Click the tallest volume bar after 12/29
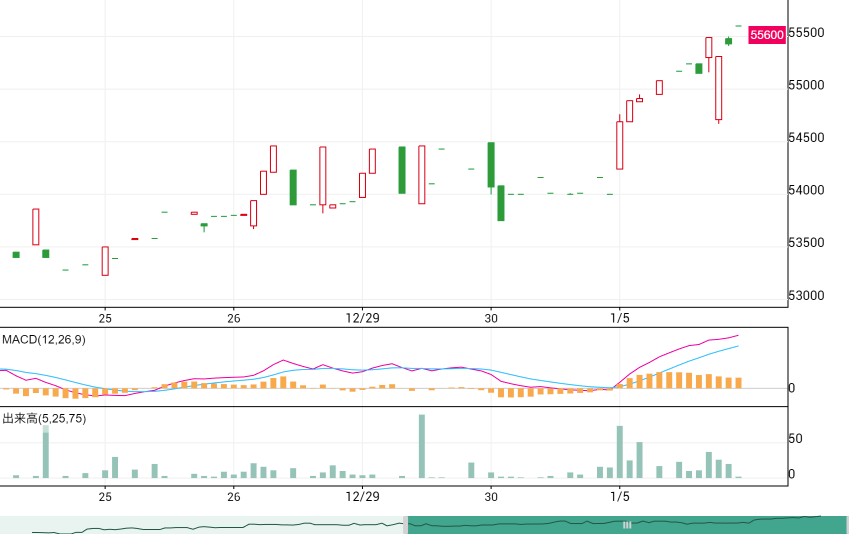Screen dimensions: 865x554 422,446
